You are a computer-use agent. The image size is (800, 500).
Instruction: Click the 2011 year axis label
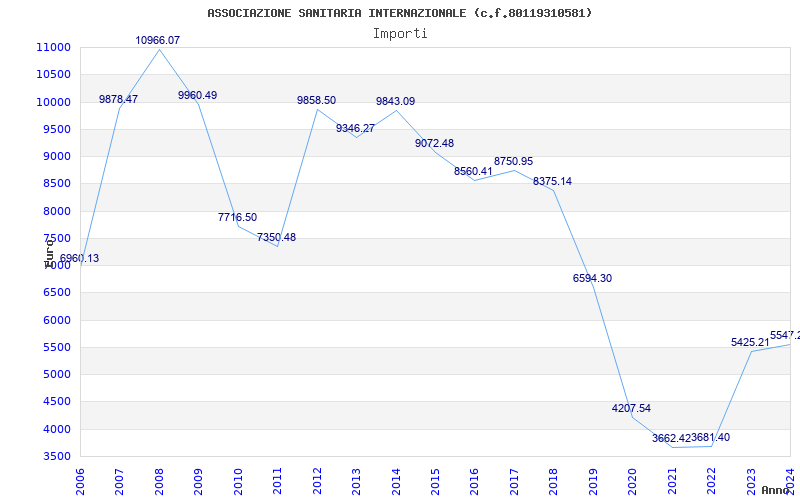tap(278, 482)
